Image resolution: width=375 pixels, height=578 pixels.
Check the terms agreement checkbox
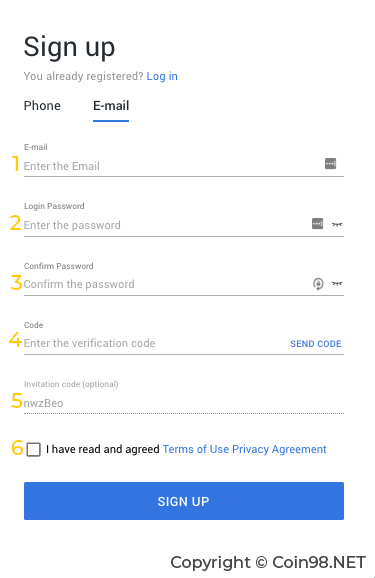[x=34, y=449]
